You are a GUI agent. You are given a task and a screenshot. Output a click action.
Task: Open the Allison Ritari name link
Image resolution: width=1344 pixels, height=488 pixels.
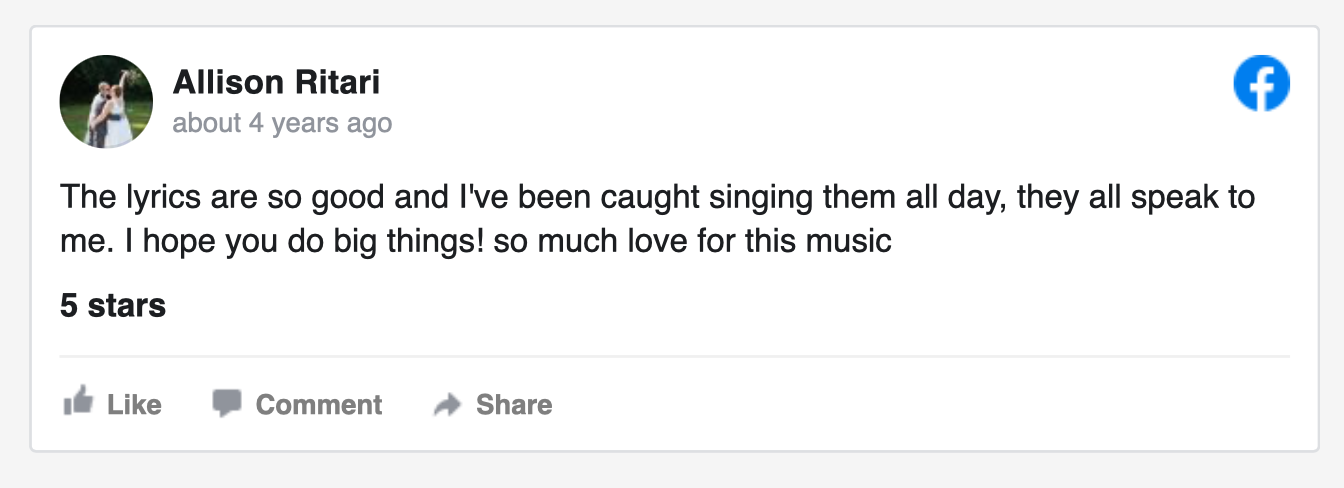276,82
